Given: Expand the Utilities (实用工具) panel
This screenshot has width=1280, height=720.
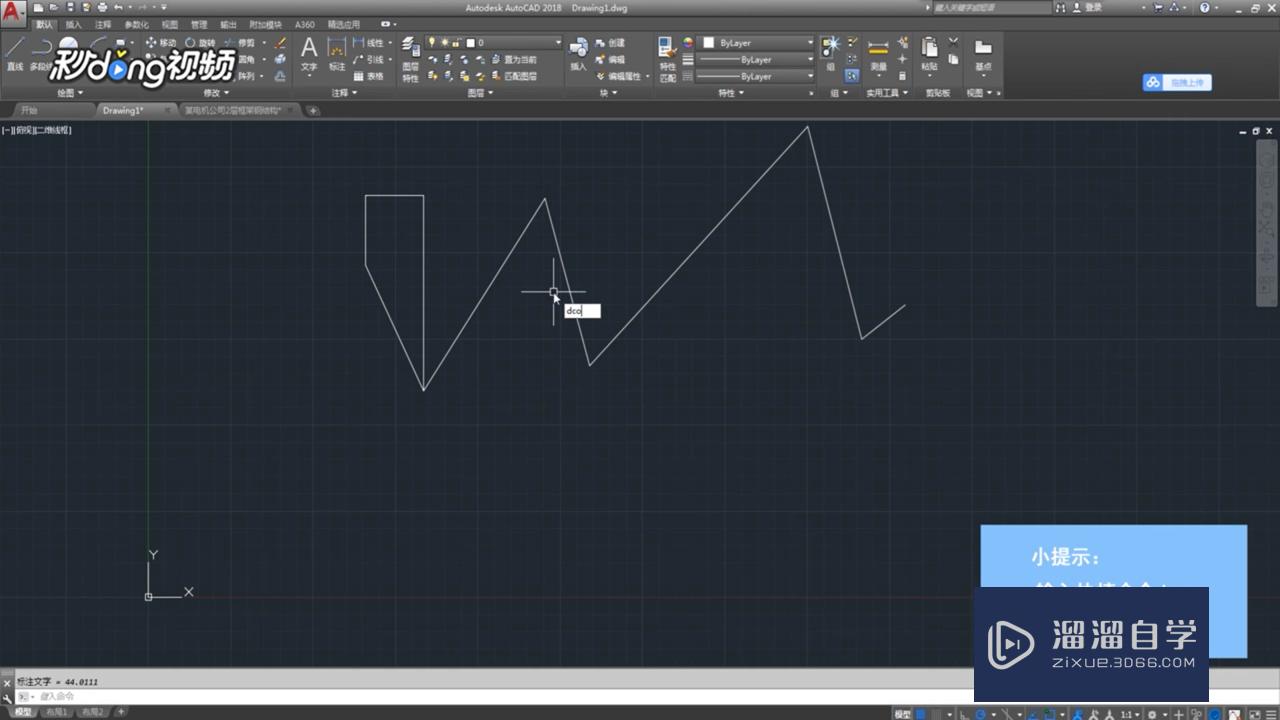Looking at the screenshot, I should (887, 93).
